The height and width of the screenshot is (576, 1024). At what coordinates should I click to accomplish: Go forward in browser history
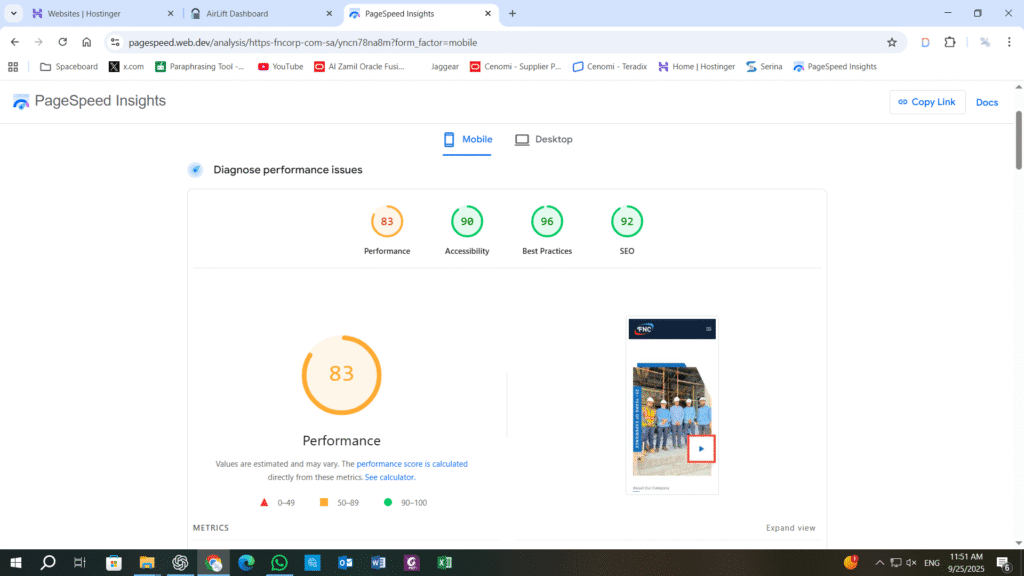coord(39,42)
